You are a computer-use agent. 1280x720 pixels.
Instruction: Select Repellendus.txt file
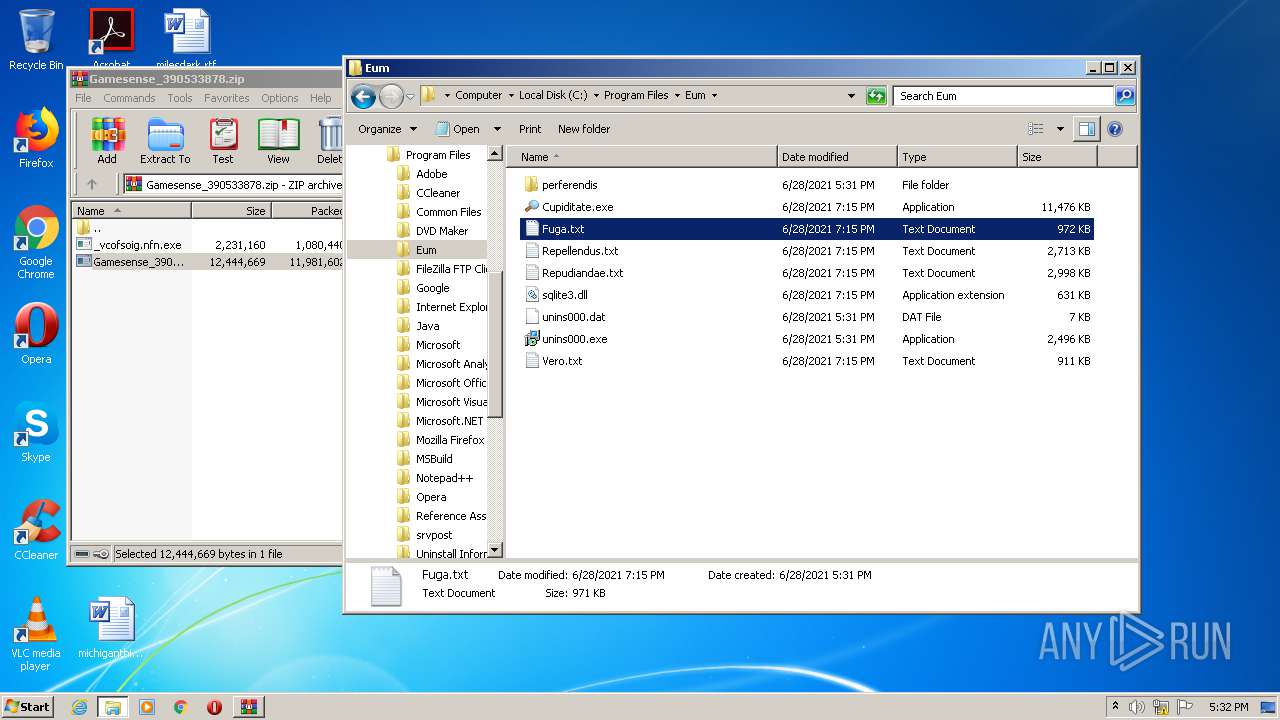pos(580,251)
